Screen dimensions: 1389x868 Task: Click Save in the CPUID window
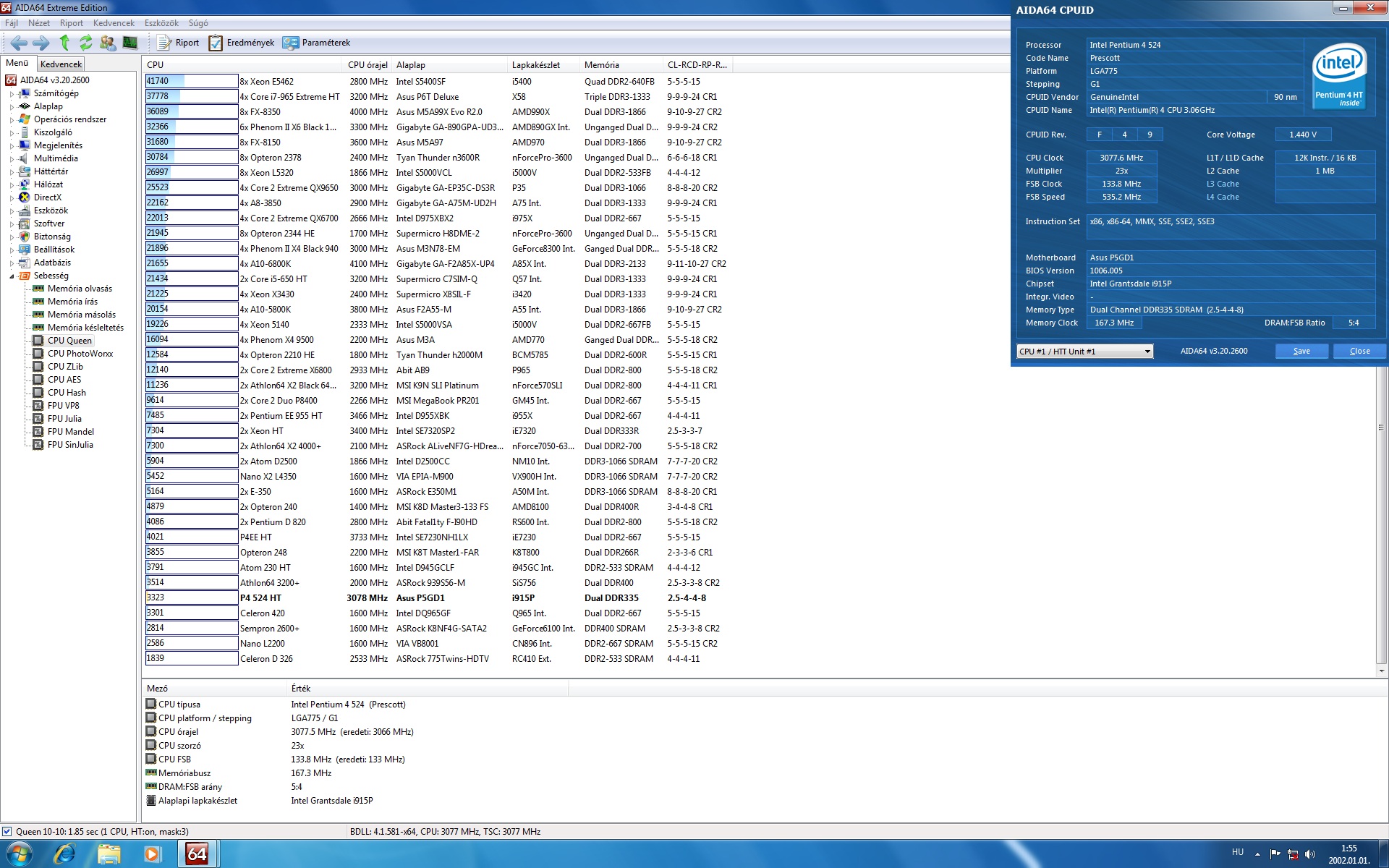point(1301,351)
